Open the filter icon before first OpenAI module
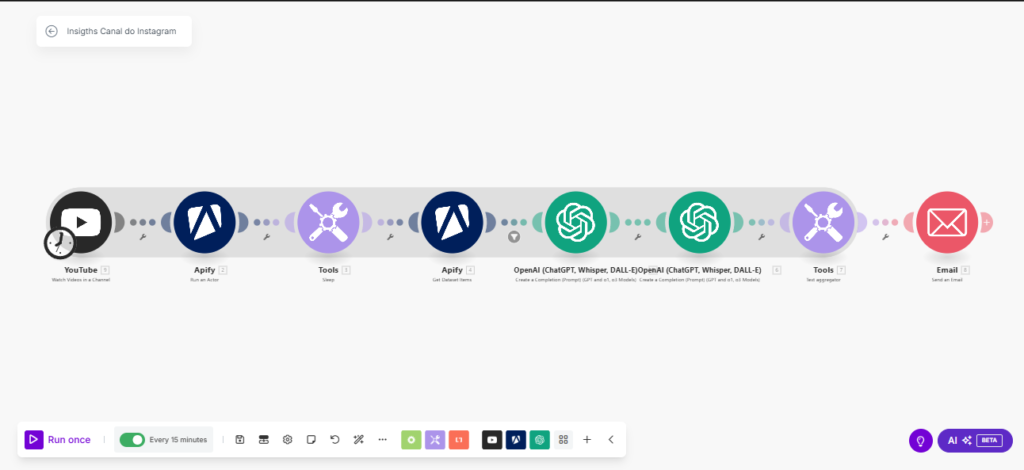 pos(514,237)
